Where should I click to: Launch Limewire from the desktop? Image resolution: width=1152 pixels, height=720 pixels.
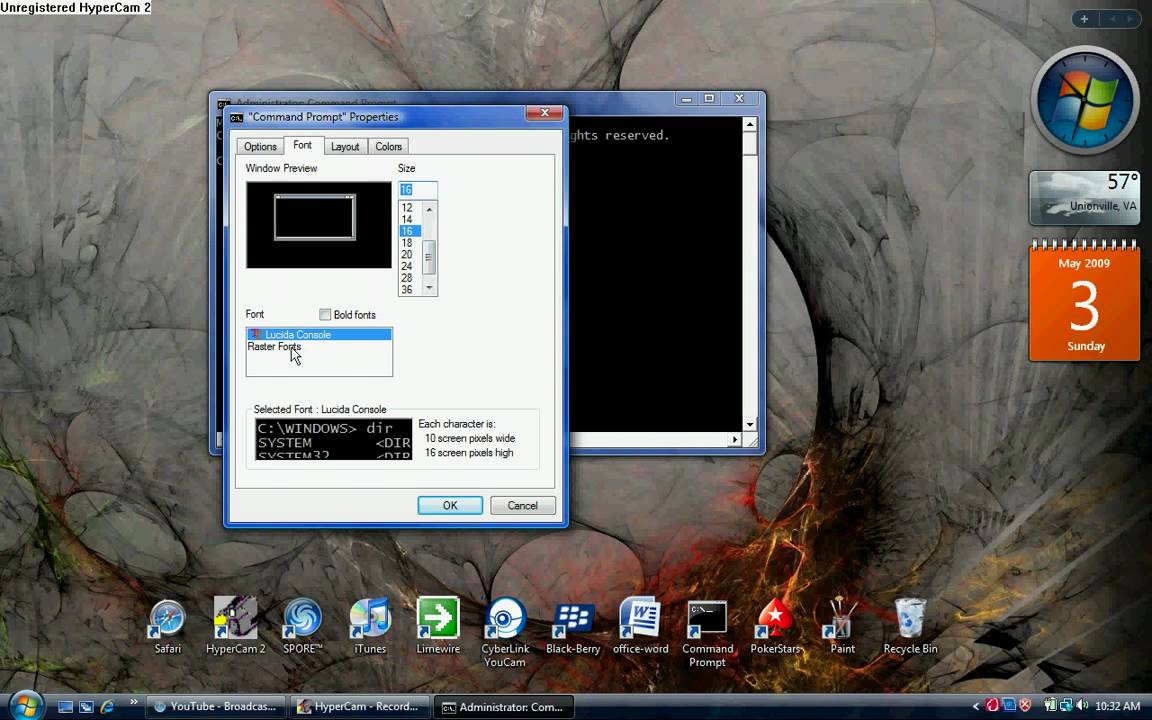438,625
